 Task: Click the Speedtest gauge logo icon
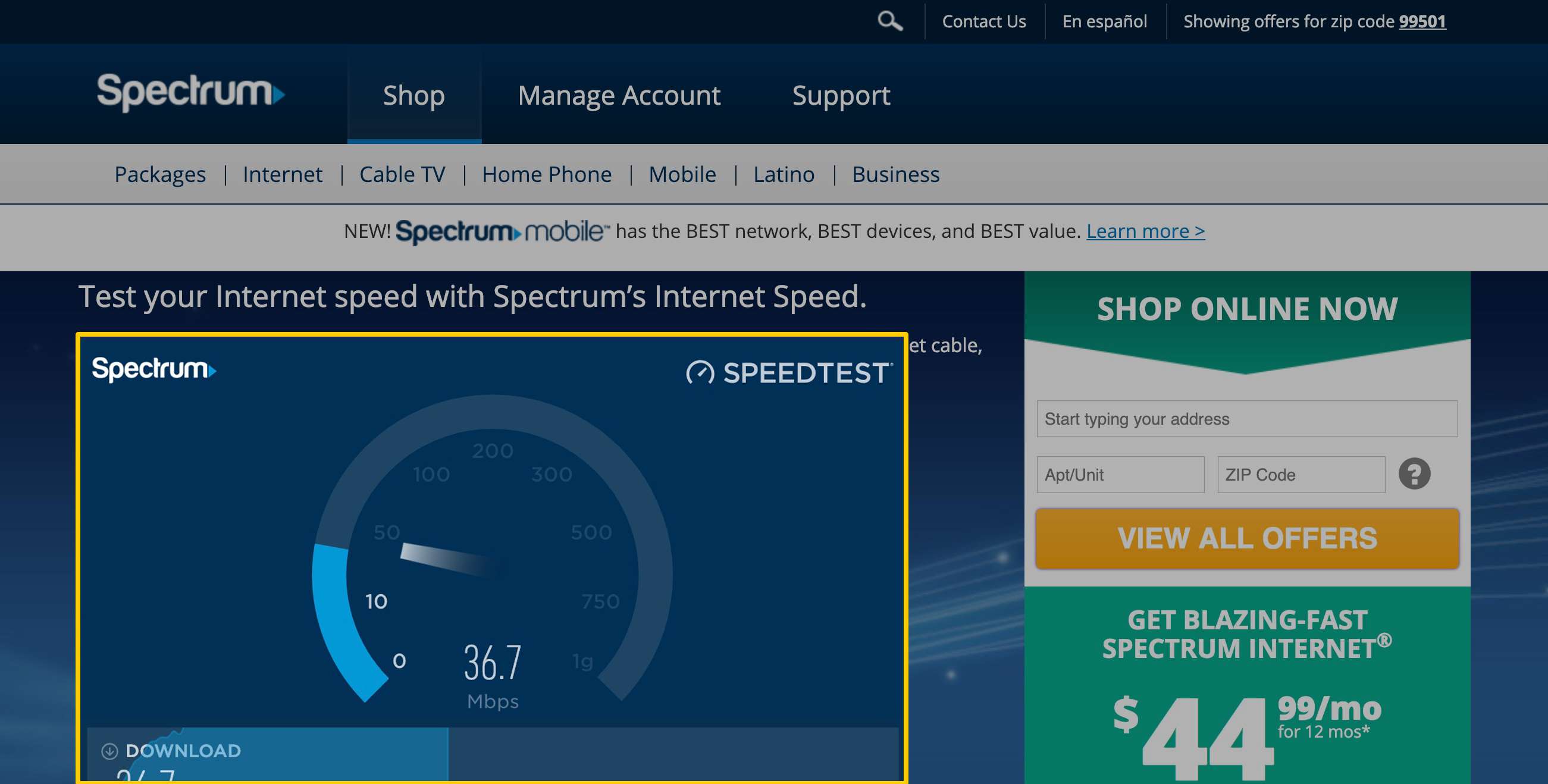[x=700, y=372]
